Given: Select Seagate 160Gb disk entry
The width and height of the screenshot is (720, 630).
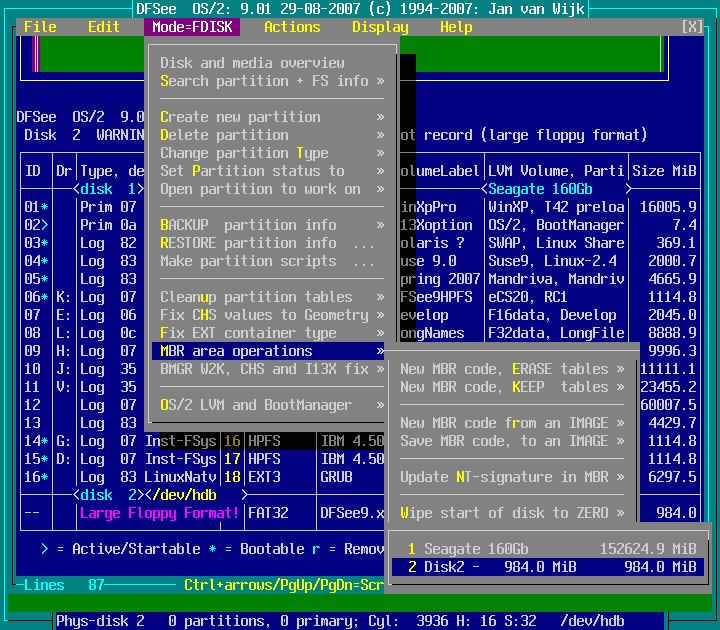Looking at the screenshot, I should (551, 549).
